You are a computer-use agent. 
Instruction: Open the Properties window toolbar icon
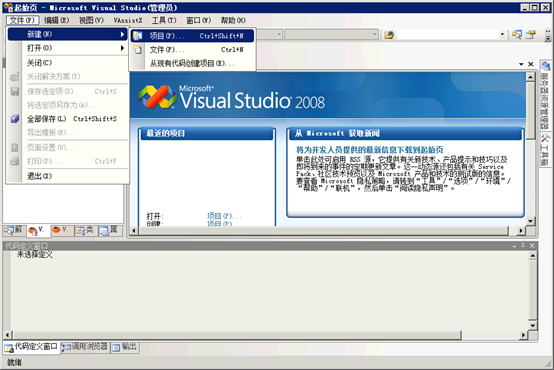(x=530, y=35)
